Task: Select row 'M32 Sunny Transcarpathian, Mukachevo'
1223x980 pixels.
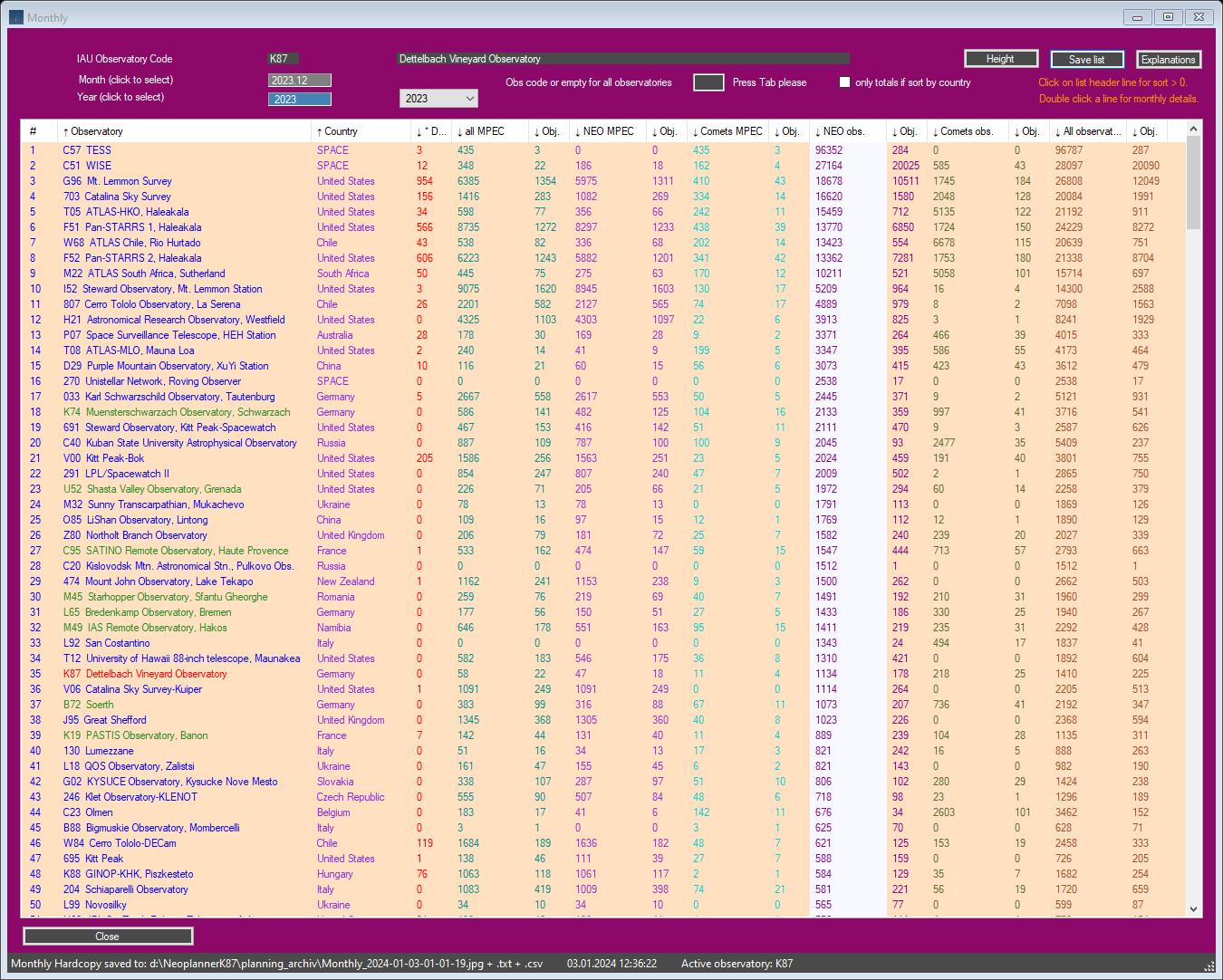Action: click(x=602, y=504)
